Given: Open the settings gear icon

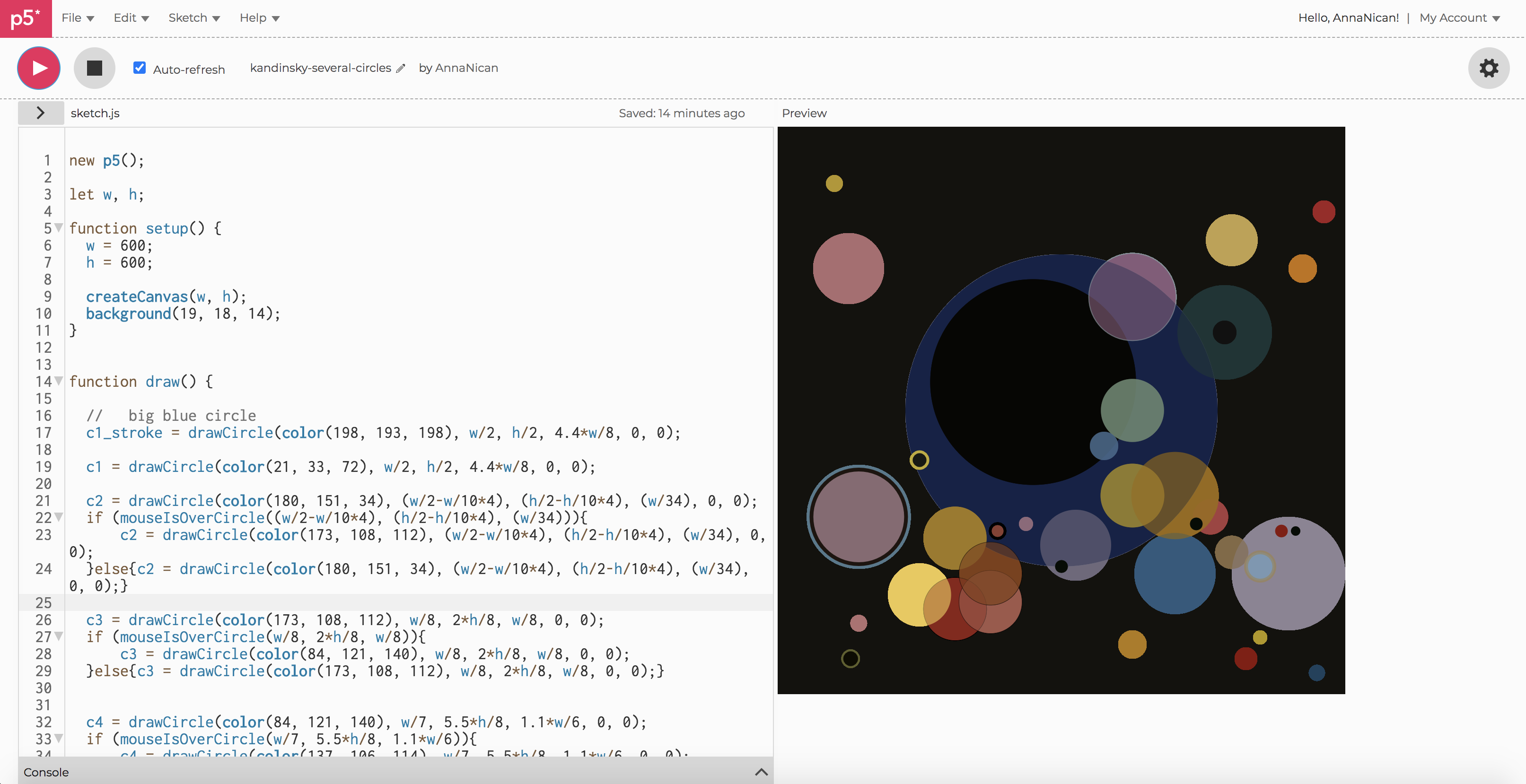Looking at the screenshot, I should (x=1488, y=68).
